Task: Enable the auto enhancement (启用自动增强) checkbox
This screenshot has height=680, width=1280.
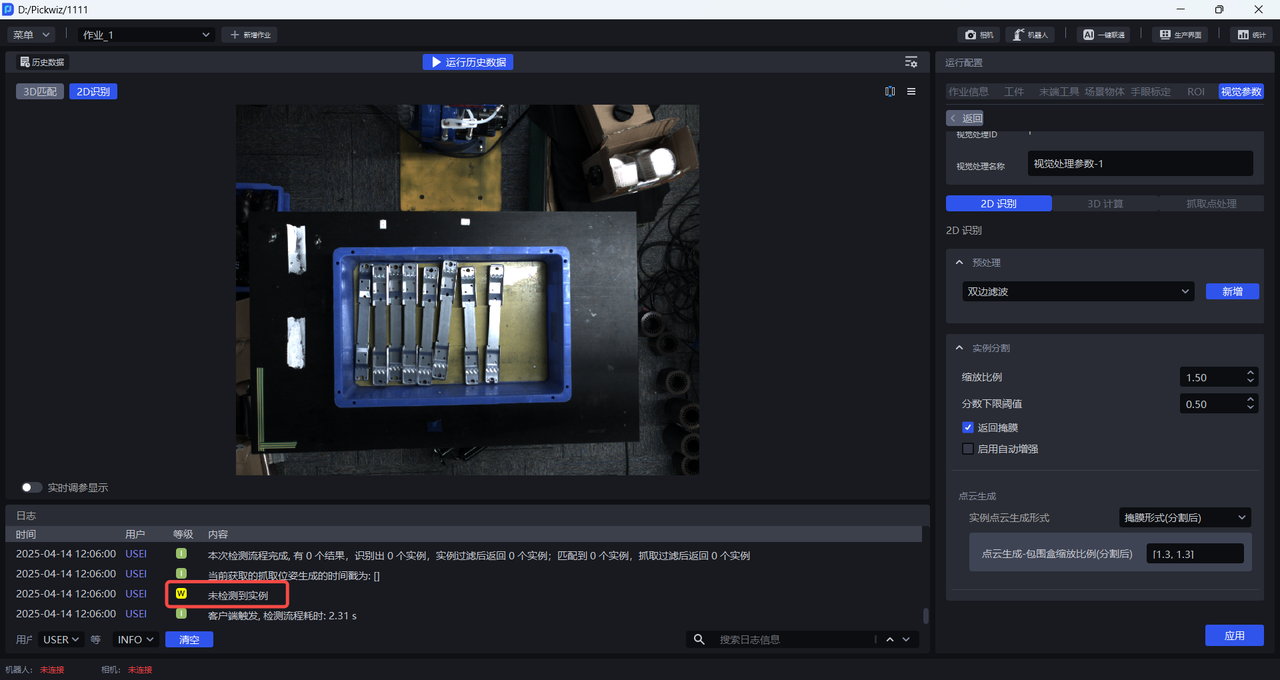Action: pos(967,449)
